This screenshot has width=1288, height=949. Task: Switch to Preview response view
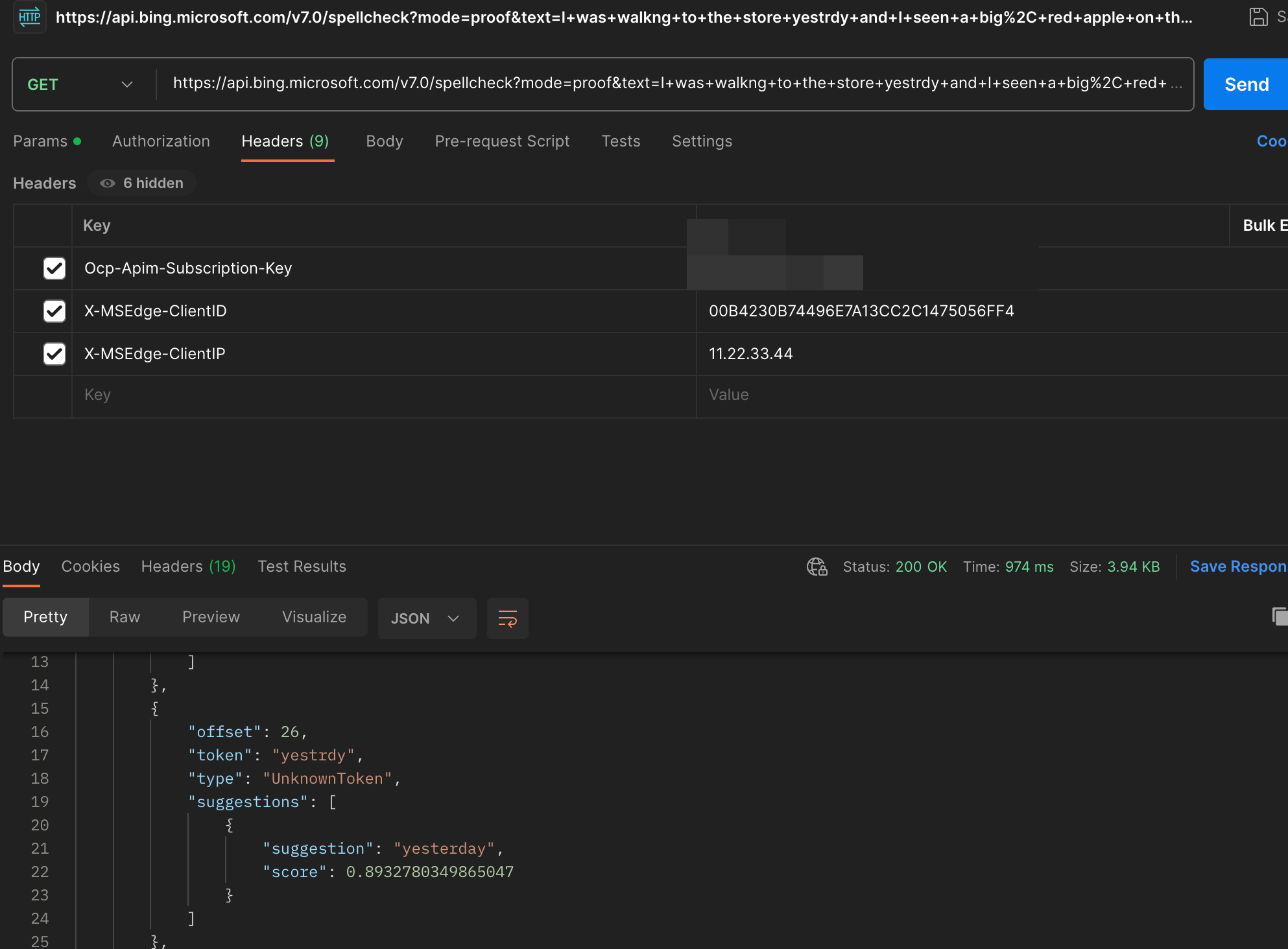pyautogui.click(x=211, y=617)
